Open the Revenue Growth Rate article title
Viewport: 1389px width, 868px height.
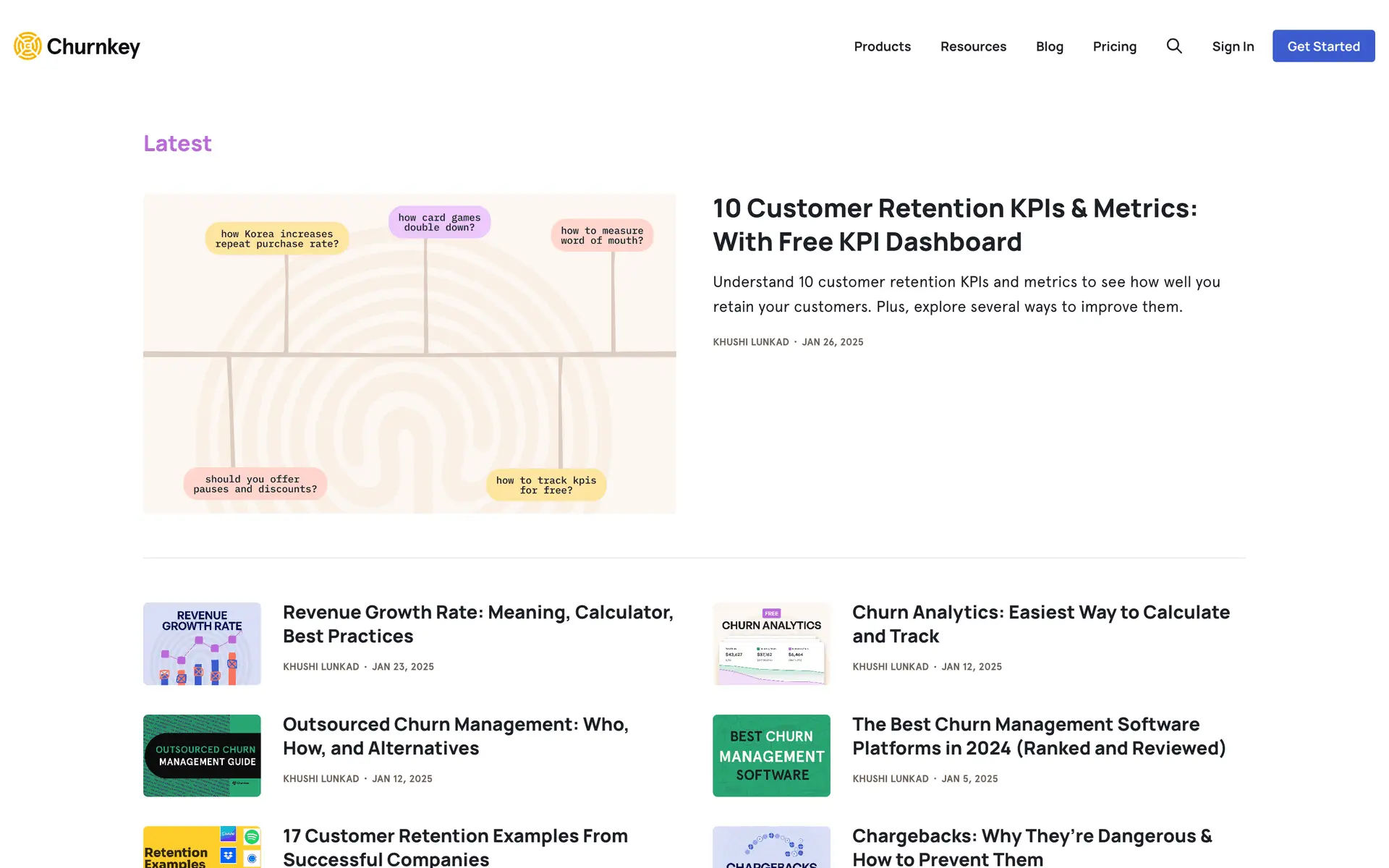477,624
